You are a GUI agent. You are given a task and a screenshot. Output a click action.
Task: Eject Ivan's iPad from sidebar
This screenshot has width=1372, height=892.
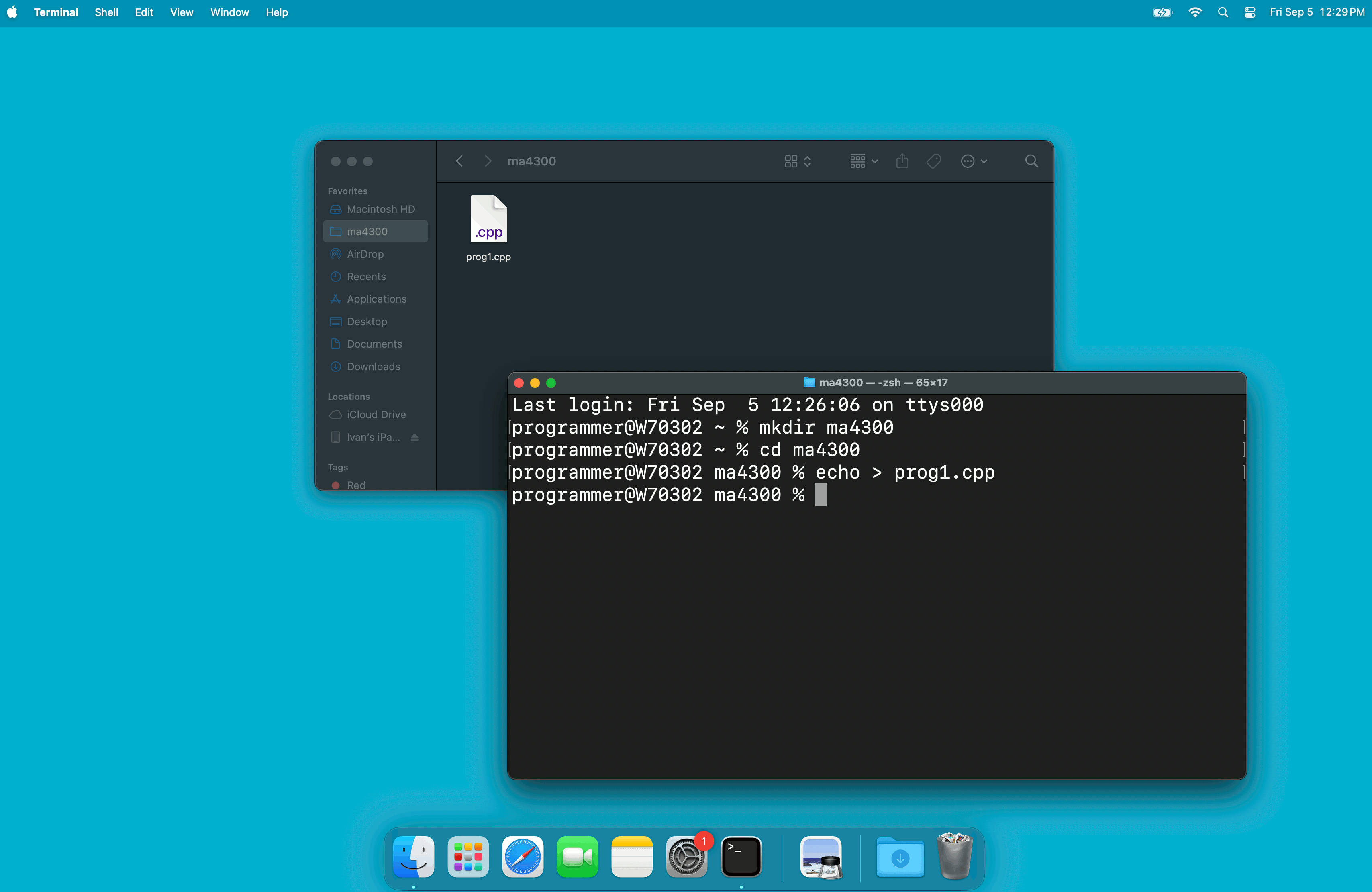click(414, 437)
